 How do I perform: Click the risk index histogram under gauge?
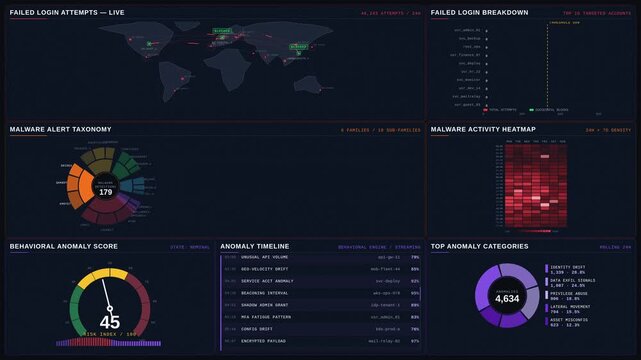108,342
